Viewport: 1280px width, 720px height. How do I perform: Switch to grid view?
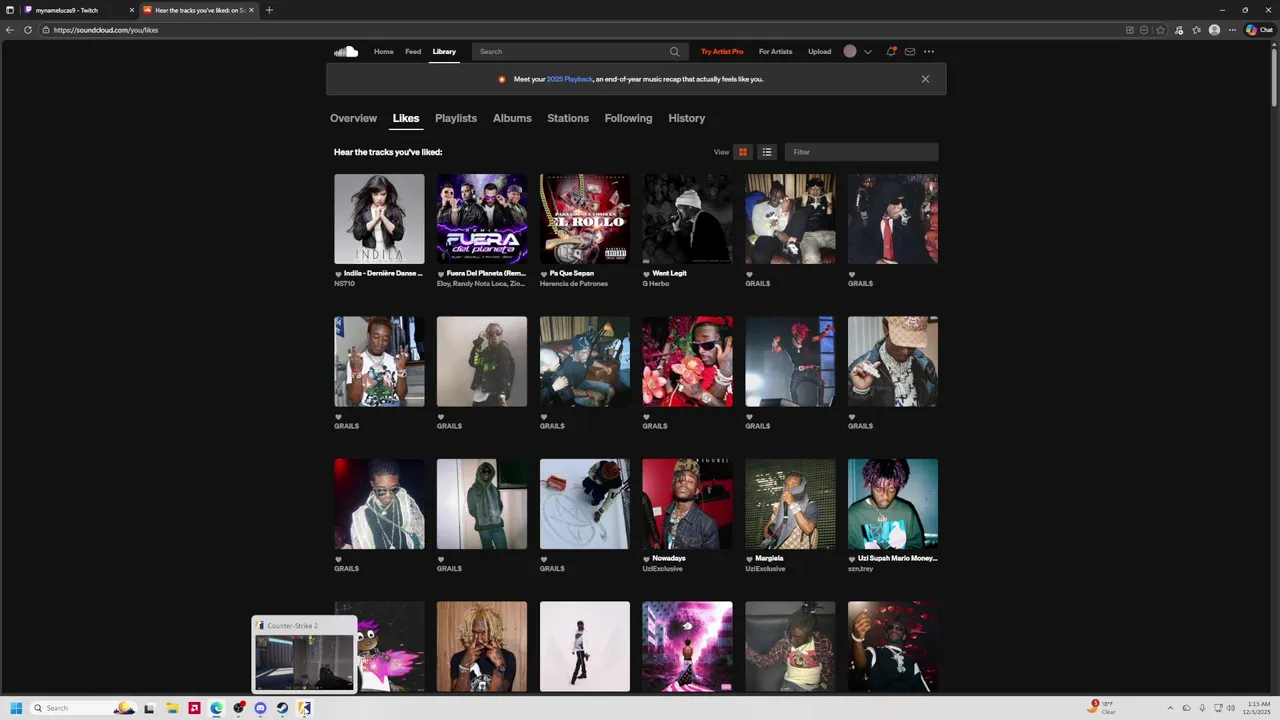click(x=742, y=152)
